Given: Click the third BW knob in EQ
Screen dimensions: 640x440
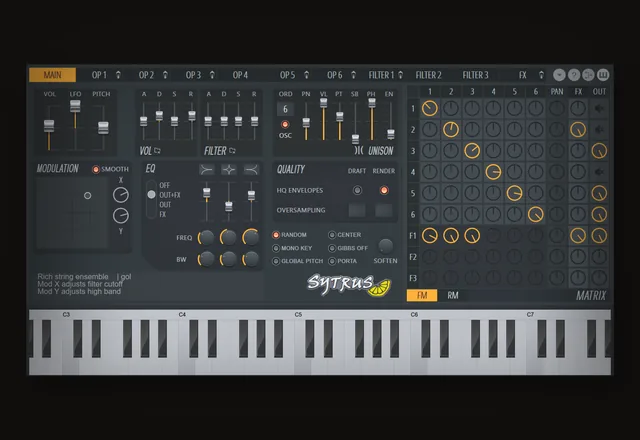Looking at the screenshot, I should click(x=251, y=259).
